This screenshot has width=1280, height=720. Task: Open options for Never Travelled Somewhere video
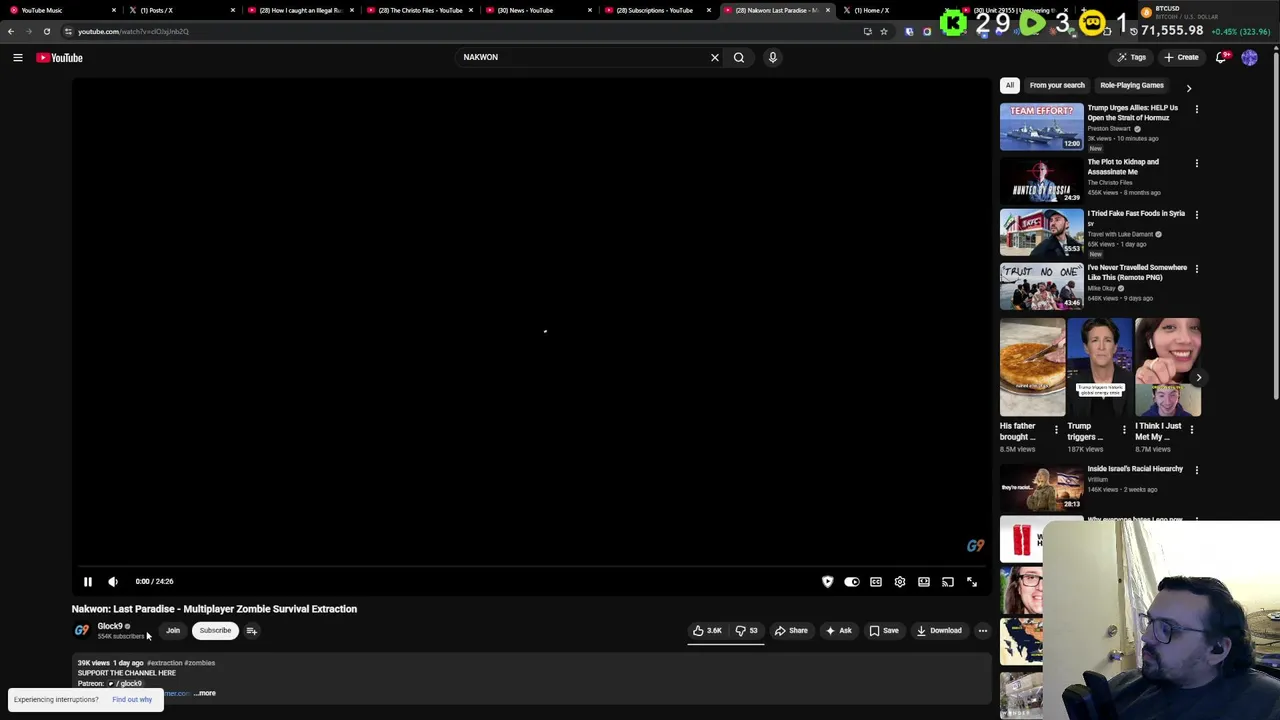(x=1196, y=269)
